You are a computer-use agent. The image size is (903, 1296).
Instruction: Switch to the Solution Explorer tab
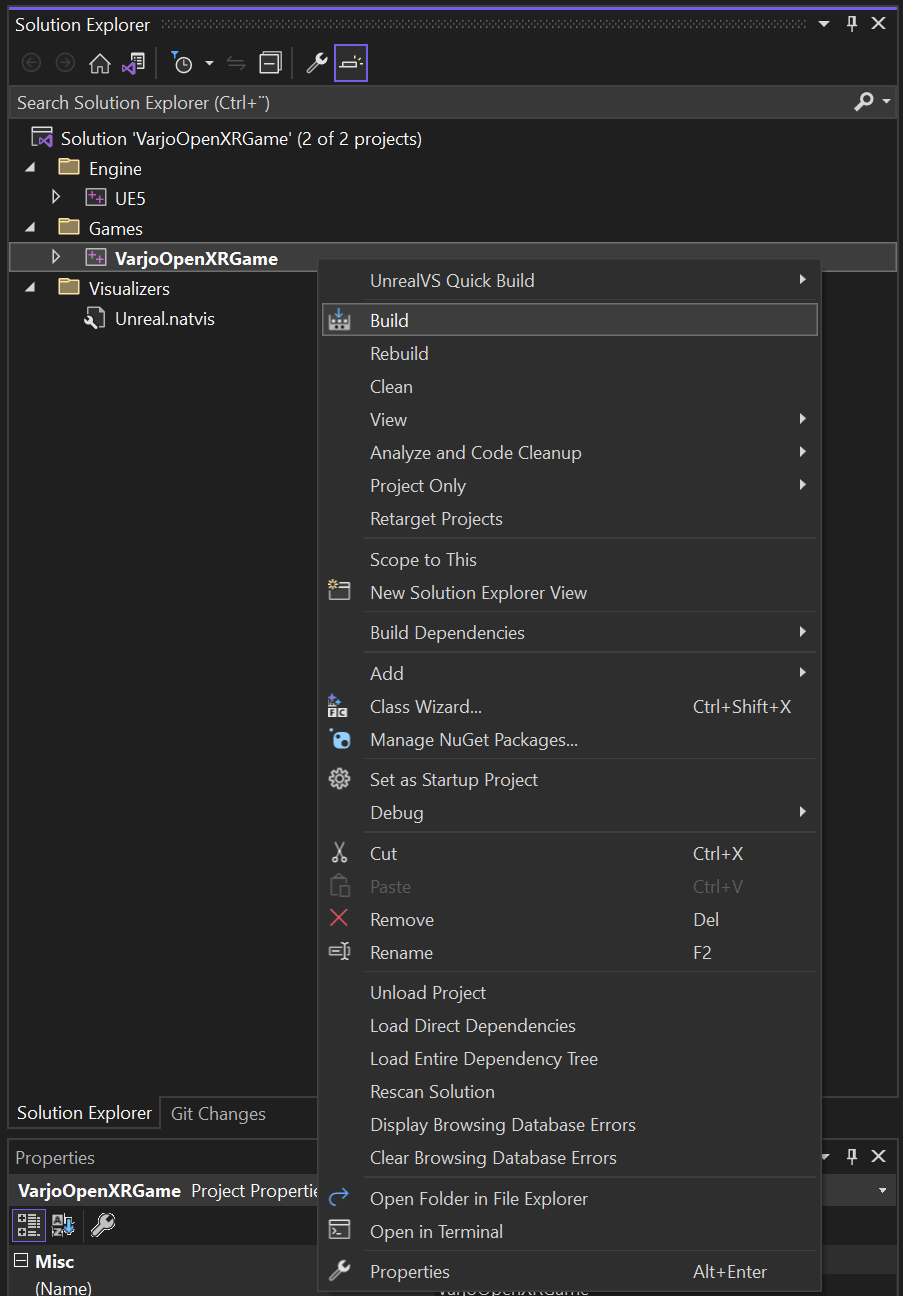pyautogui.click(x=84, y=1113)
